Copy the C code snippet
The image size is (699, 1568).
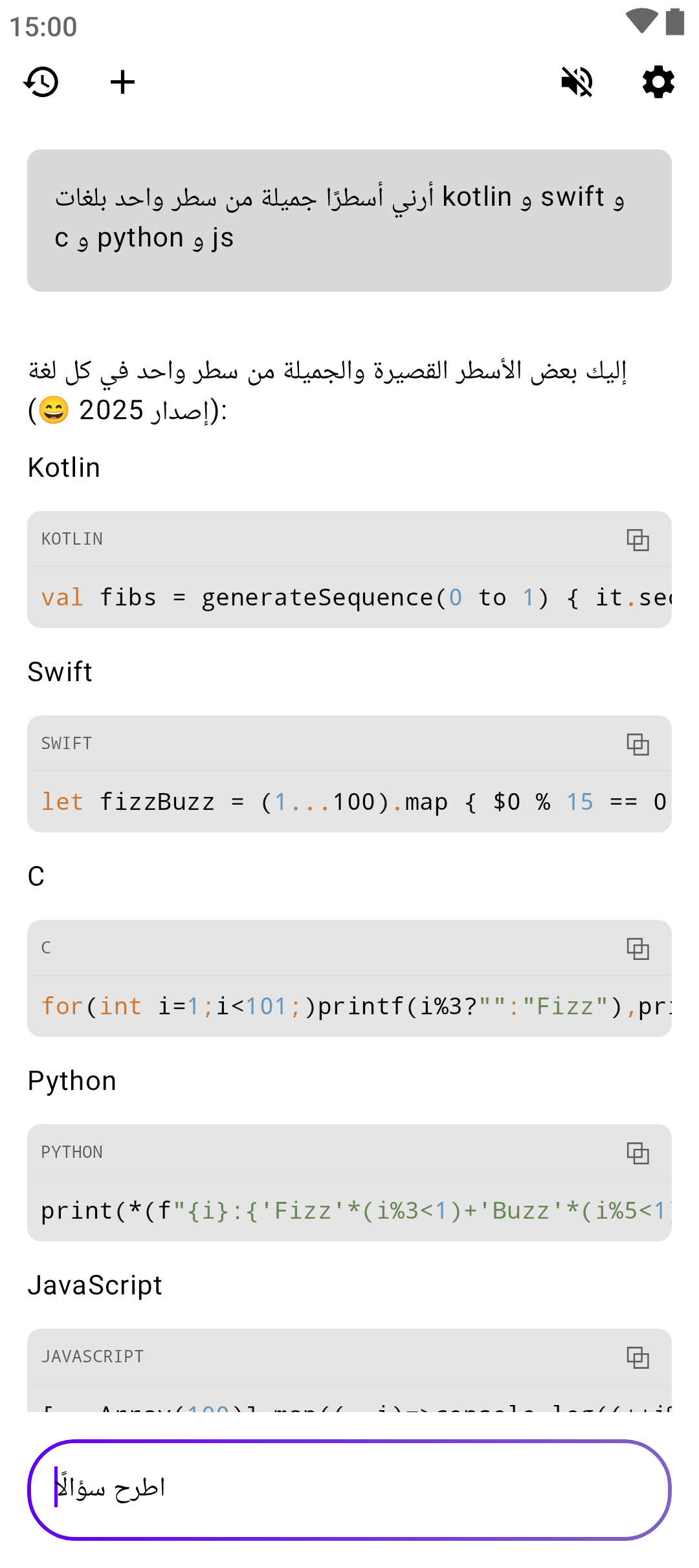[x=638, y=948]
